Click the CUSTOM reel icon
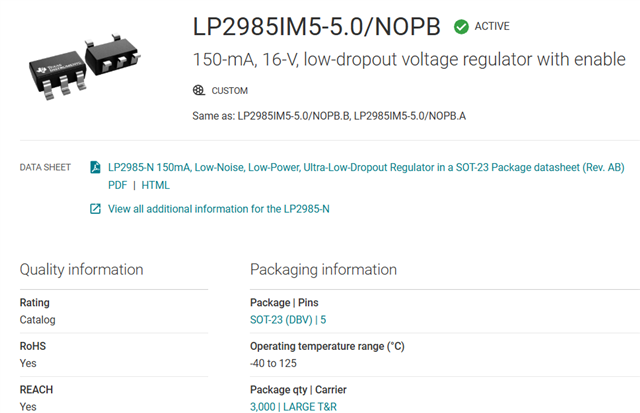The height and width of the screenshot is (413, 640). pos(198,90)
